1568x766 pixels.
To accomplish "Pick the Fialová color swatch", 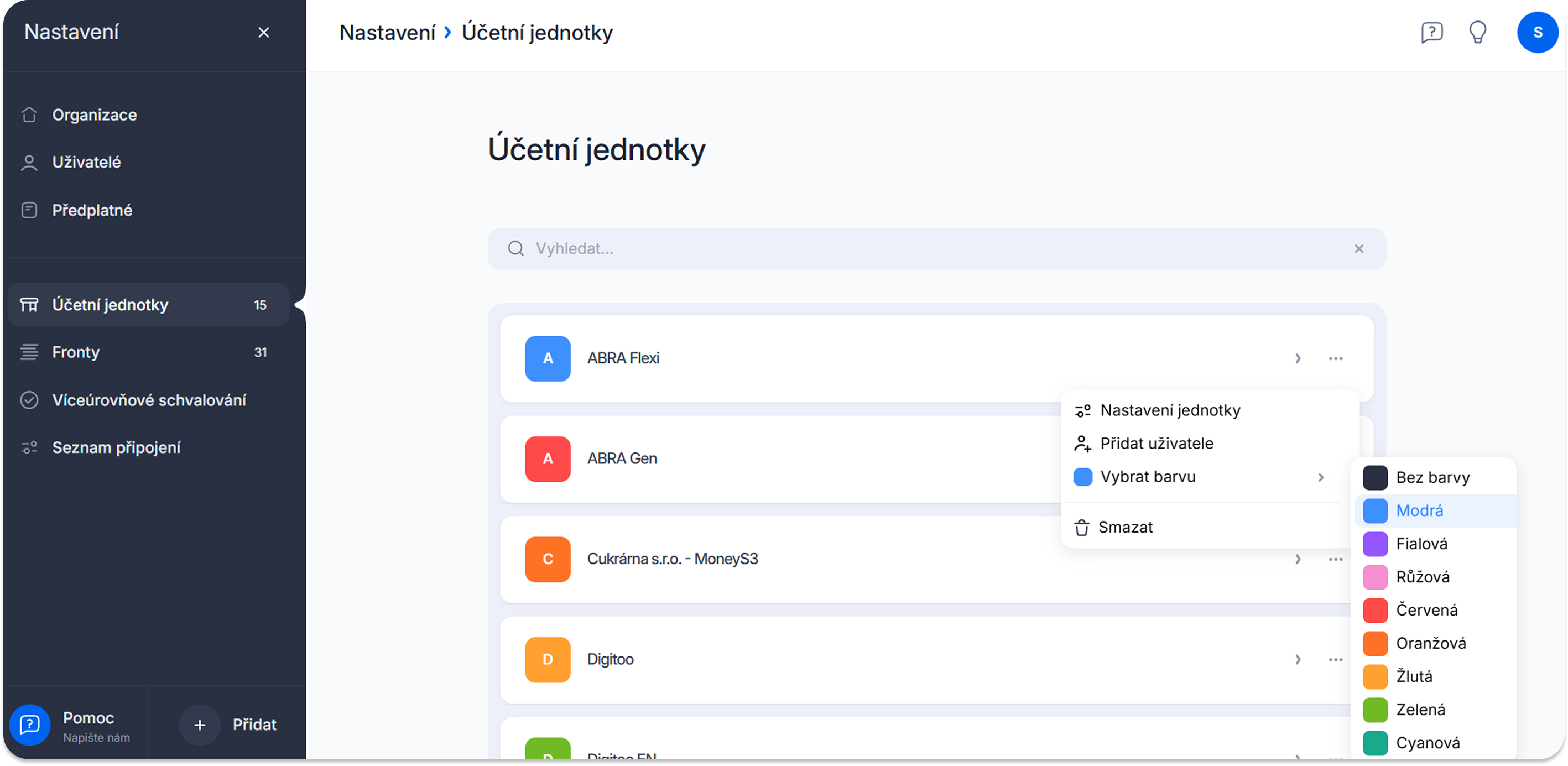I will (x=1376, y=544).
